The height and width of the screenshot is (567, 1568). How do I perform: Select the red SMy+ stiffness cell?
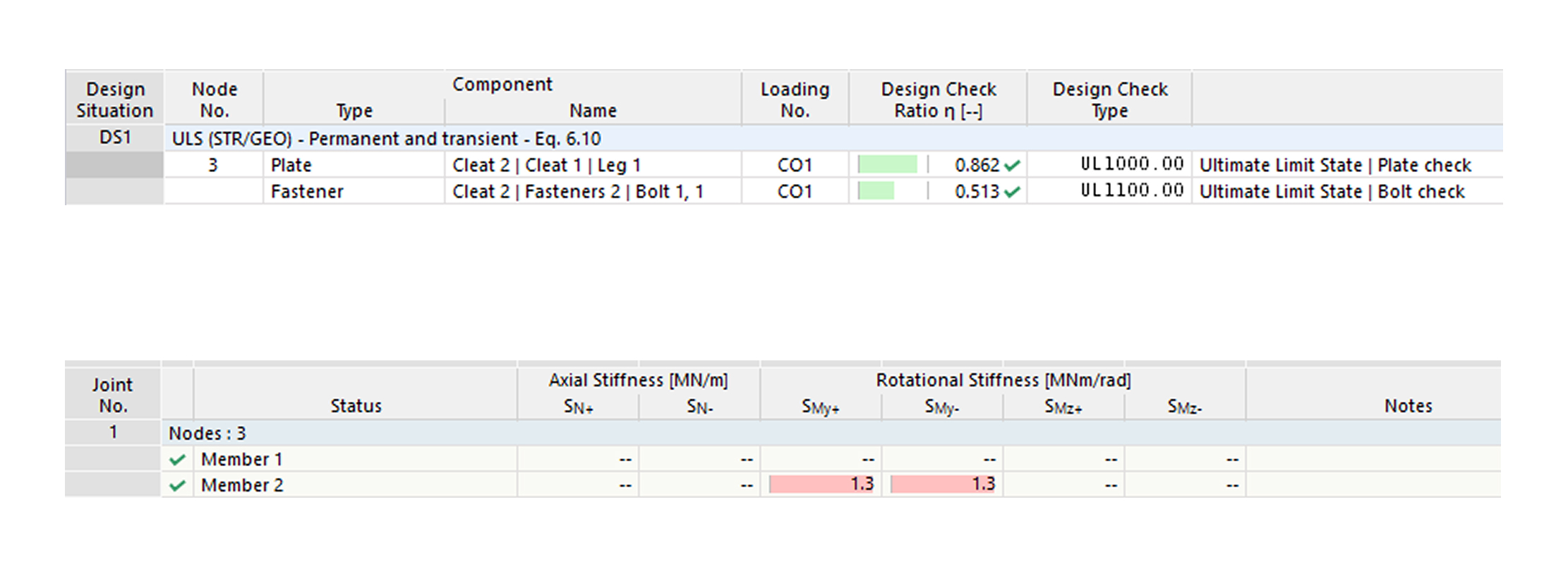tap(821, 484)
